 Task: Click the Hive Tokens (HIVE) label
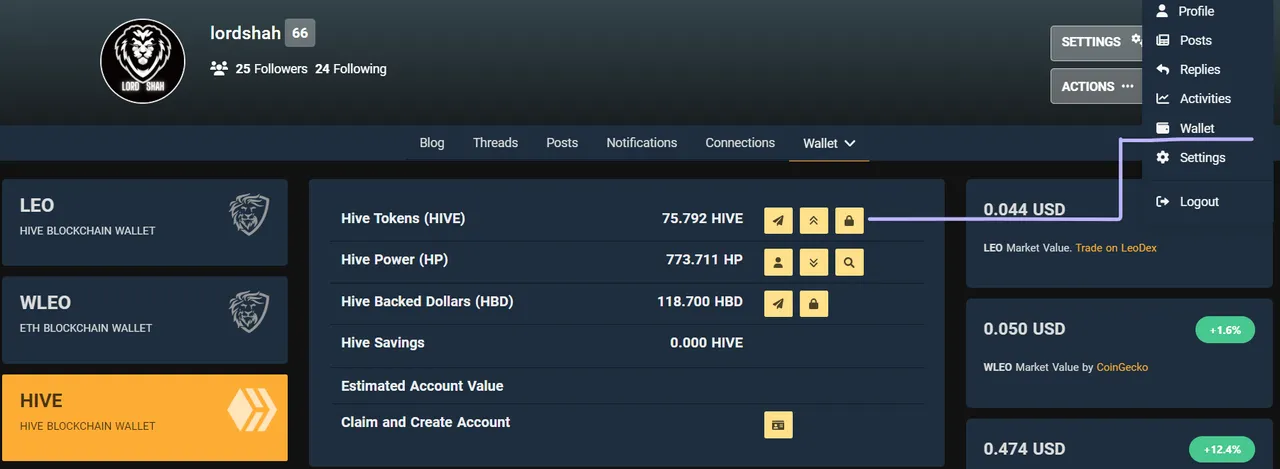[403, 218]
